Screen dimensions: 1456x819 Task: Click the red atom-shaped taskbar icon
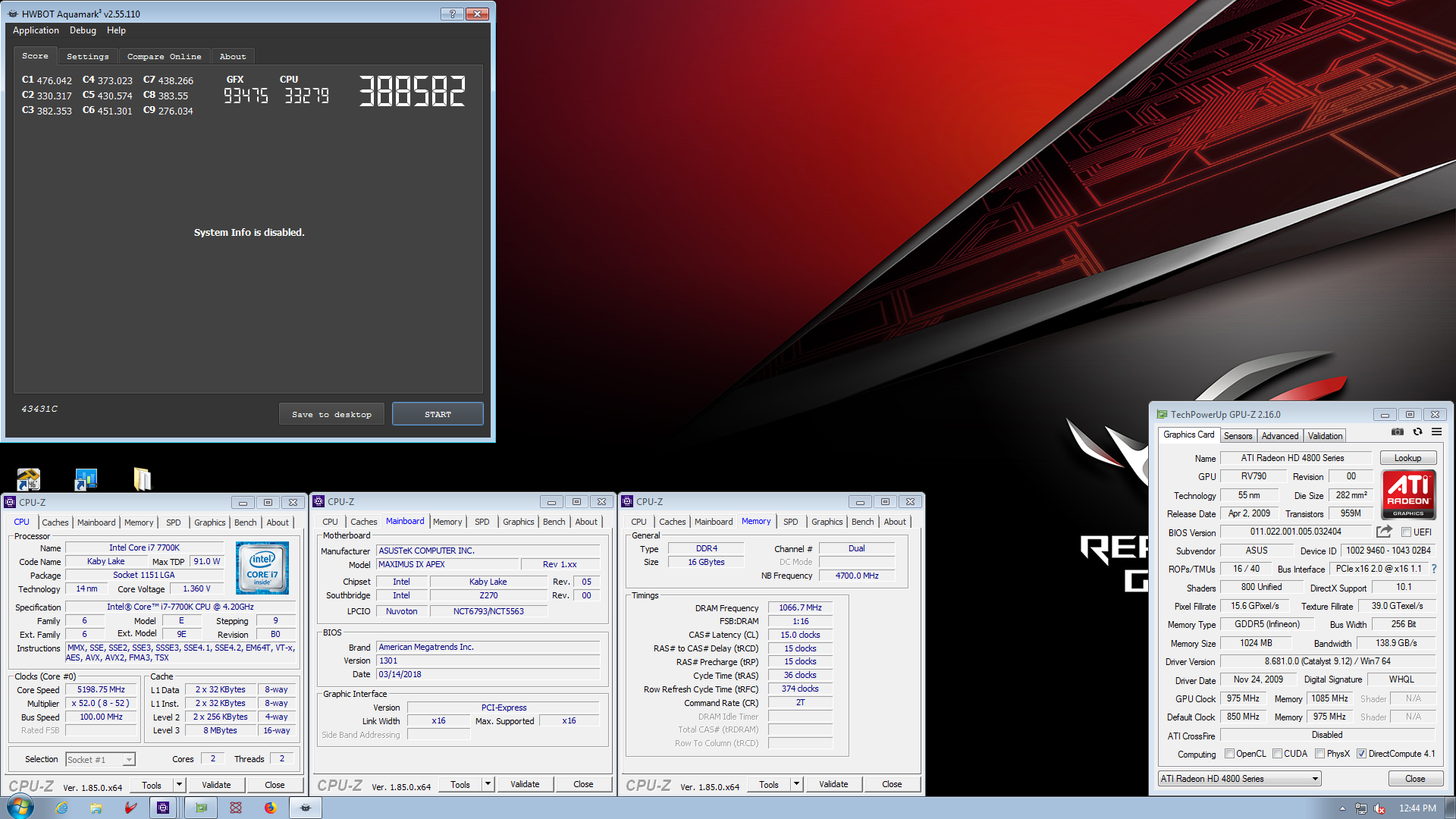tap(236, 808)
